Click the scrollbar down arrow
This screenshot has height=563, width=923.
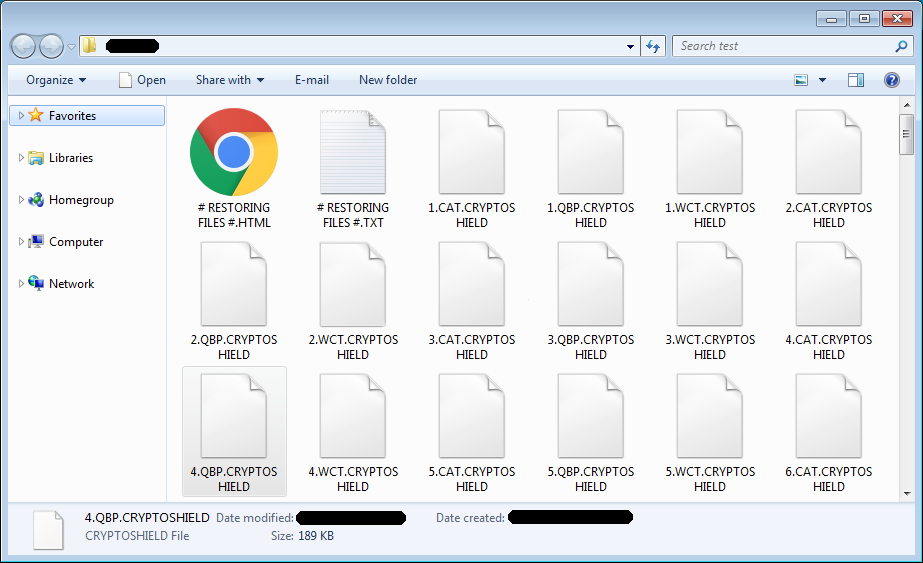(907, 494)
